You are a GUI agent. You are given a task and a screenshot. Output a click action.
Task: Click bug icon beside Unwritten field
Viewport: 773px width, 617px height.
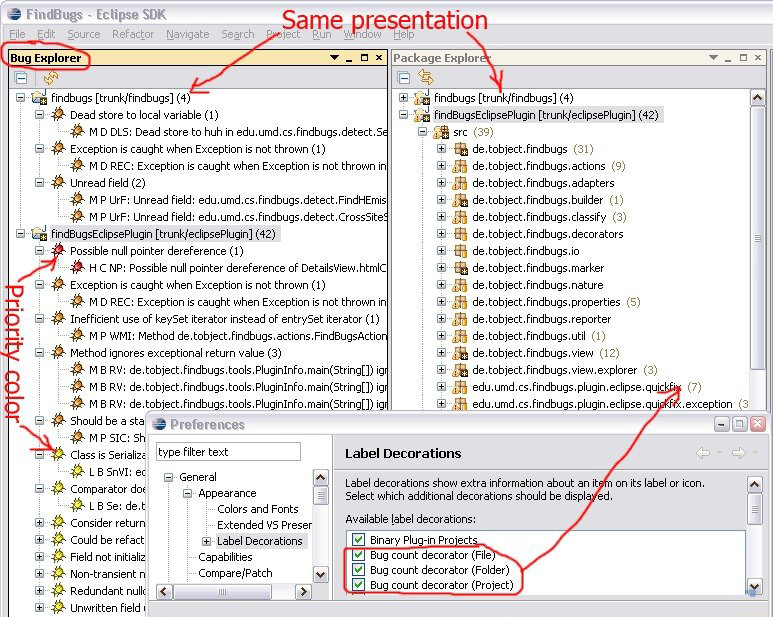(58, 607)
